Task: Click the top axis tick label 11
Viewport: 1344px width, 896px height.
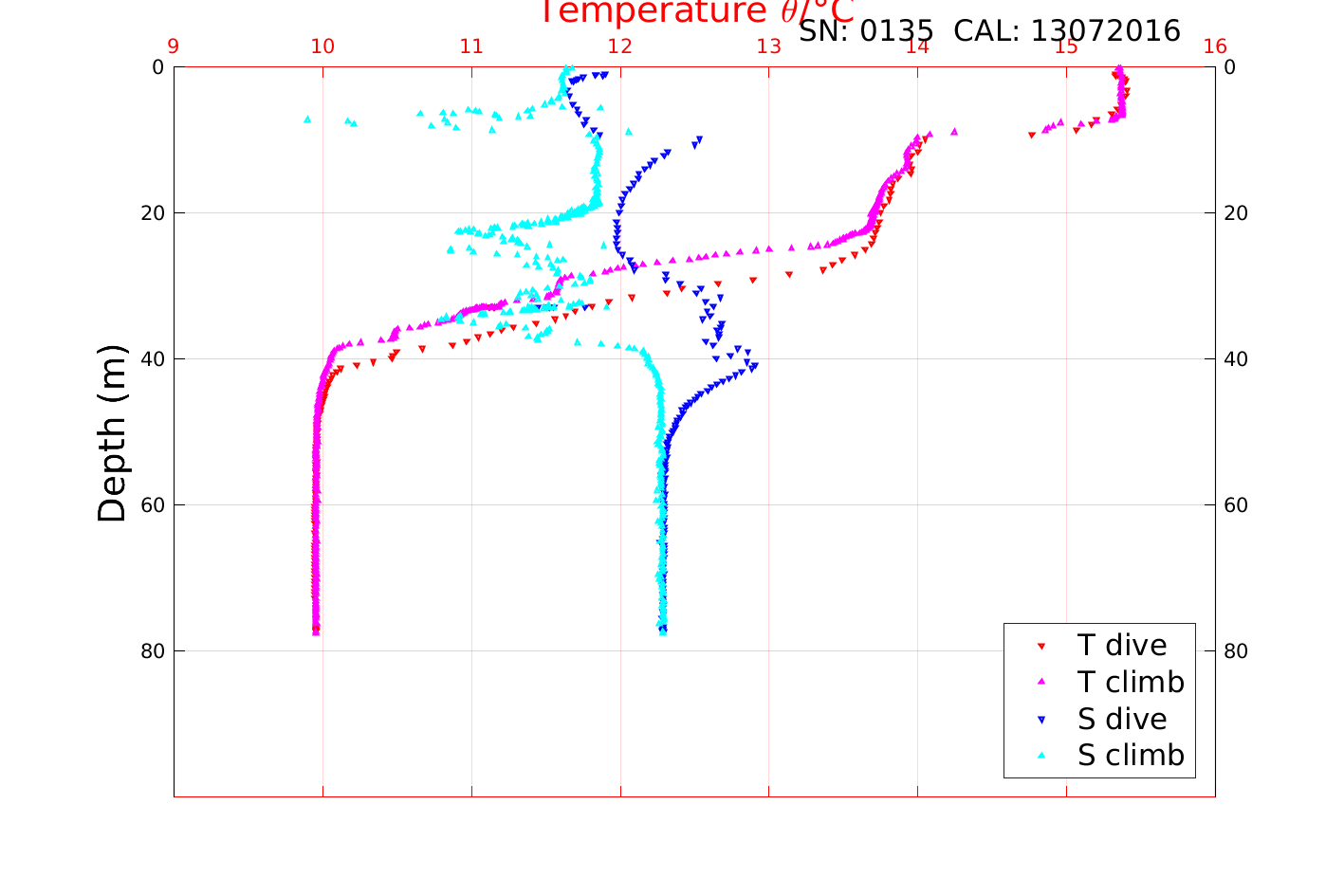Action: click(471, 47)
